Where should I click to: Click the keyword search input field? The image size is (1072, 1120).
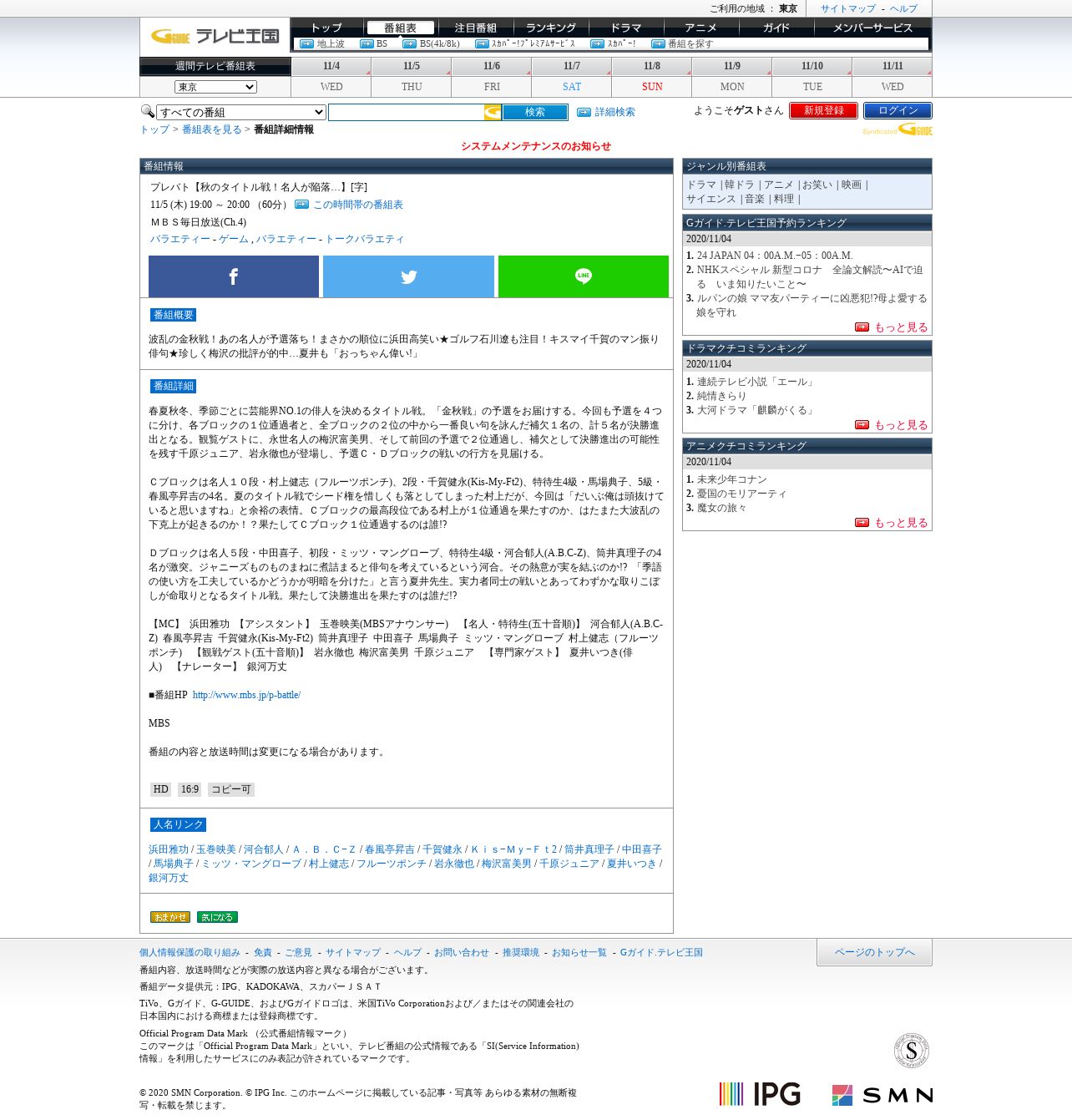407,112
